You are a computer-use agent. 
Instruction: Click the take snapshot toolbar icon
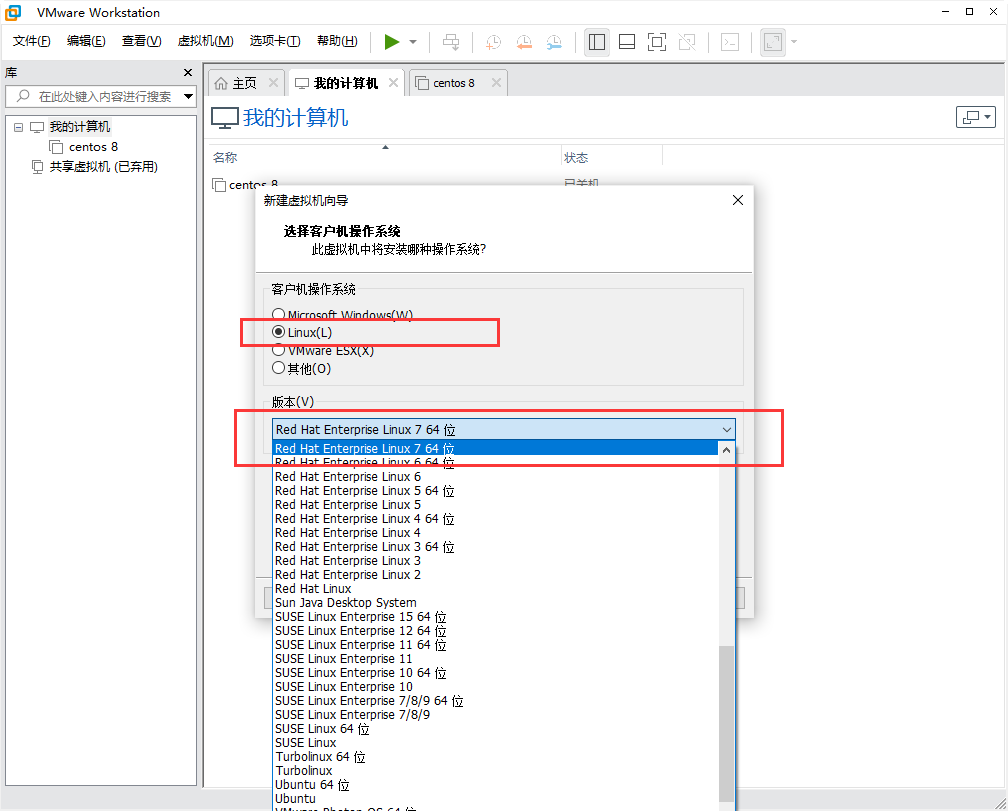[x=493, y=42]
